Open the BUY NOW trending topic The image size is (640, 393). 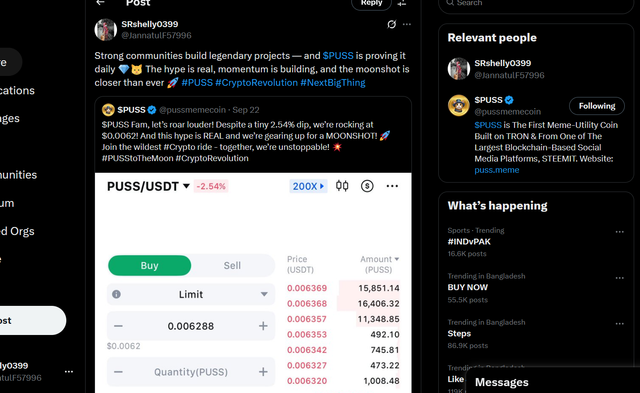tap(468, 287)
